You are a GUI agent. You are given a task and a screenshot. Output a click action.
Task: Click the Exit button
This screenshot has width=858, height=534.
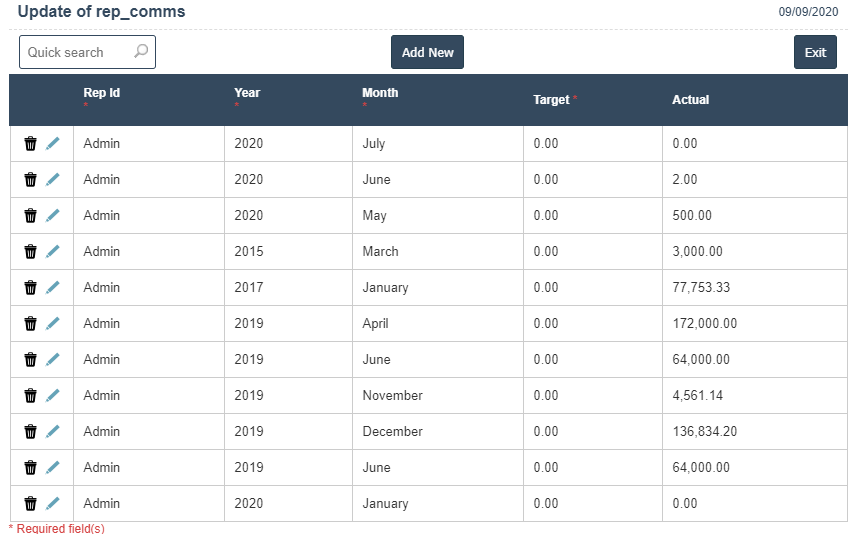[x=815, y=53]
